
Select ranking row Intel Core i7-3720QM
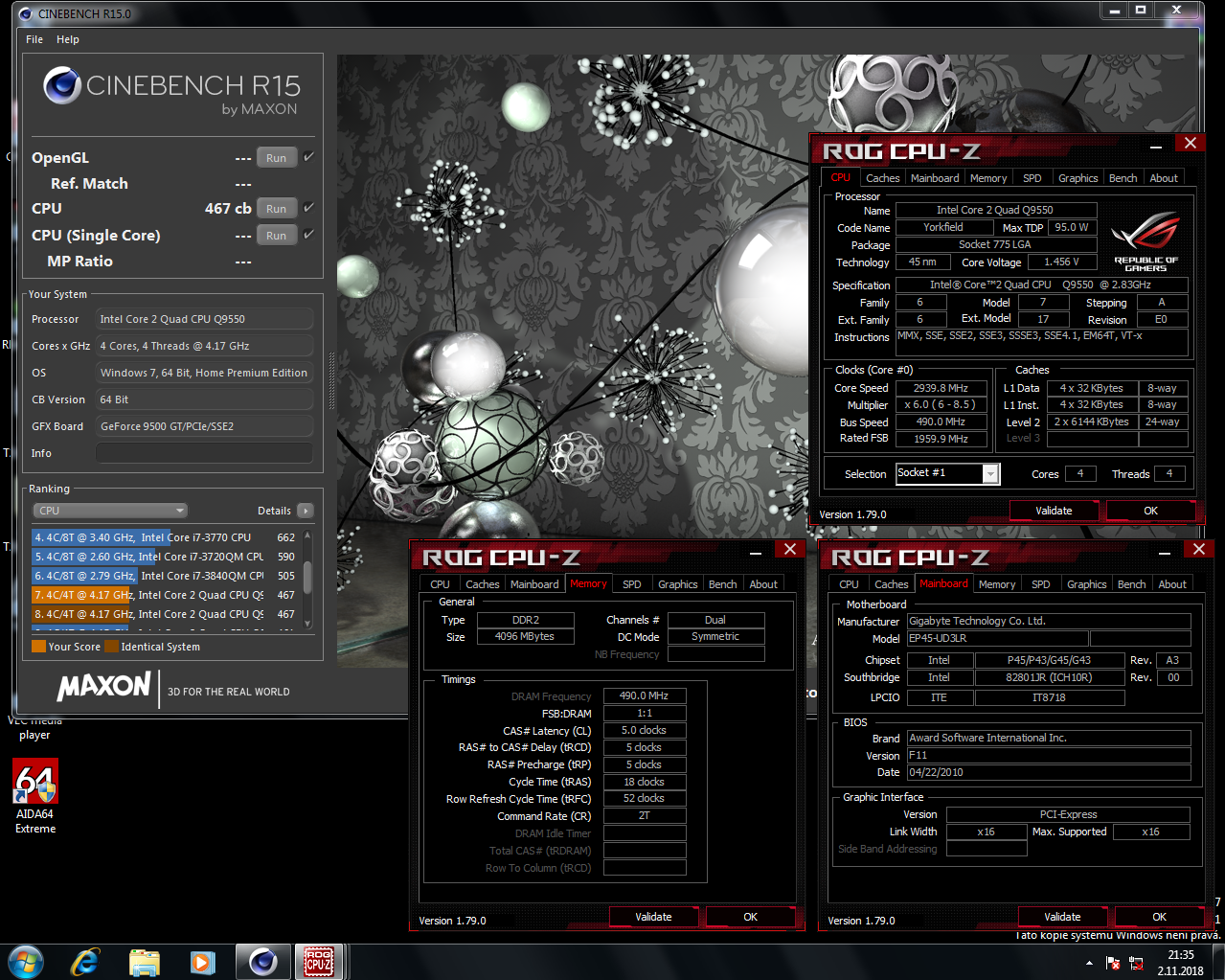pos(166,557)
